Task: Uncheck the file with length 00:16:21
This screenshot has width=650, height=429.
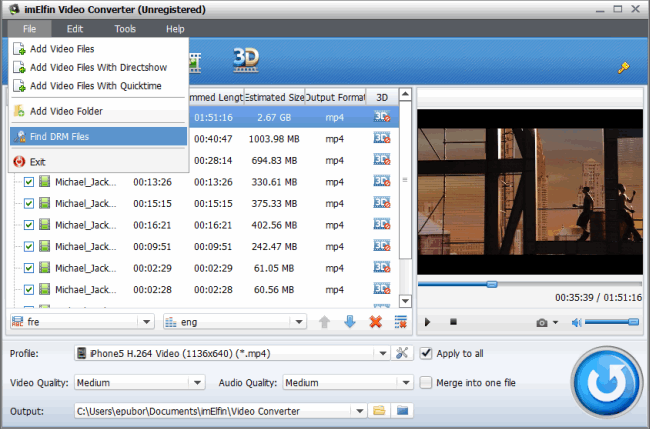Action: pos(29,225)
